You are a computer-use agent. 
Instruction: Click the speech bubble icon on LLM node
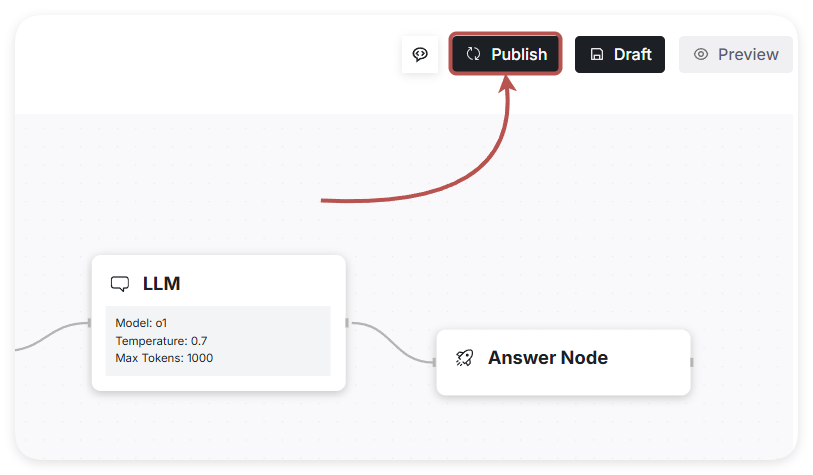[x=120, y=284]
